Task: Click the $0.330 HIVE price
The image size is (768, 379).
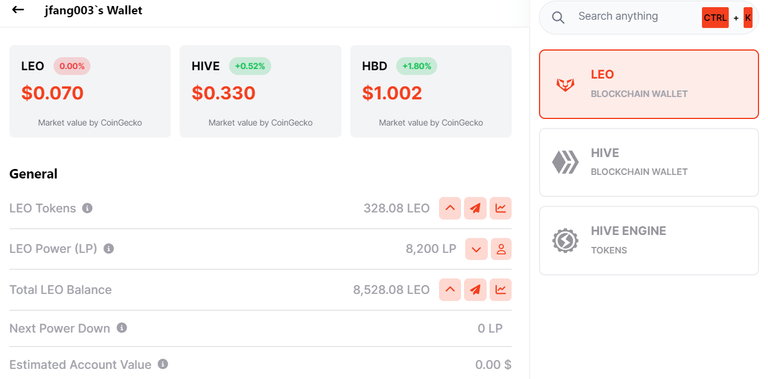Action: [223, 93]
